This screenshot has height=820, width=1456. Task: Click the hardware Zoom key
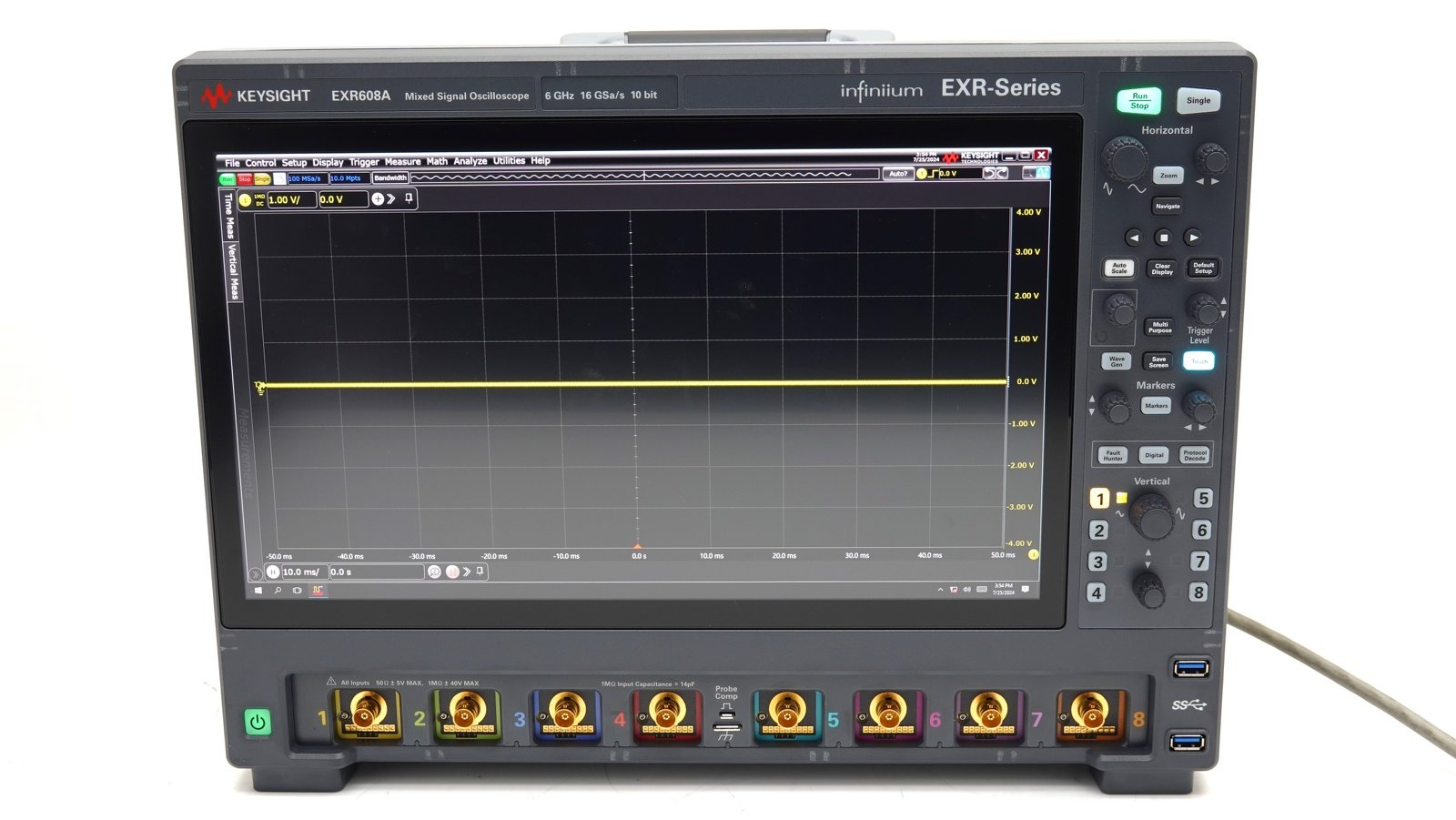(x=1168, y=175)
